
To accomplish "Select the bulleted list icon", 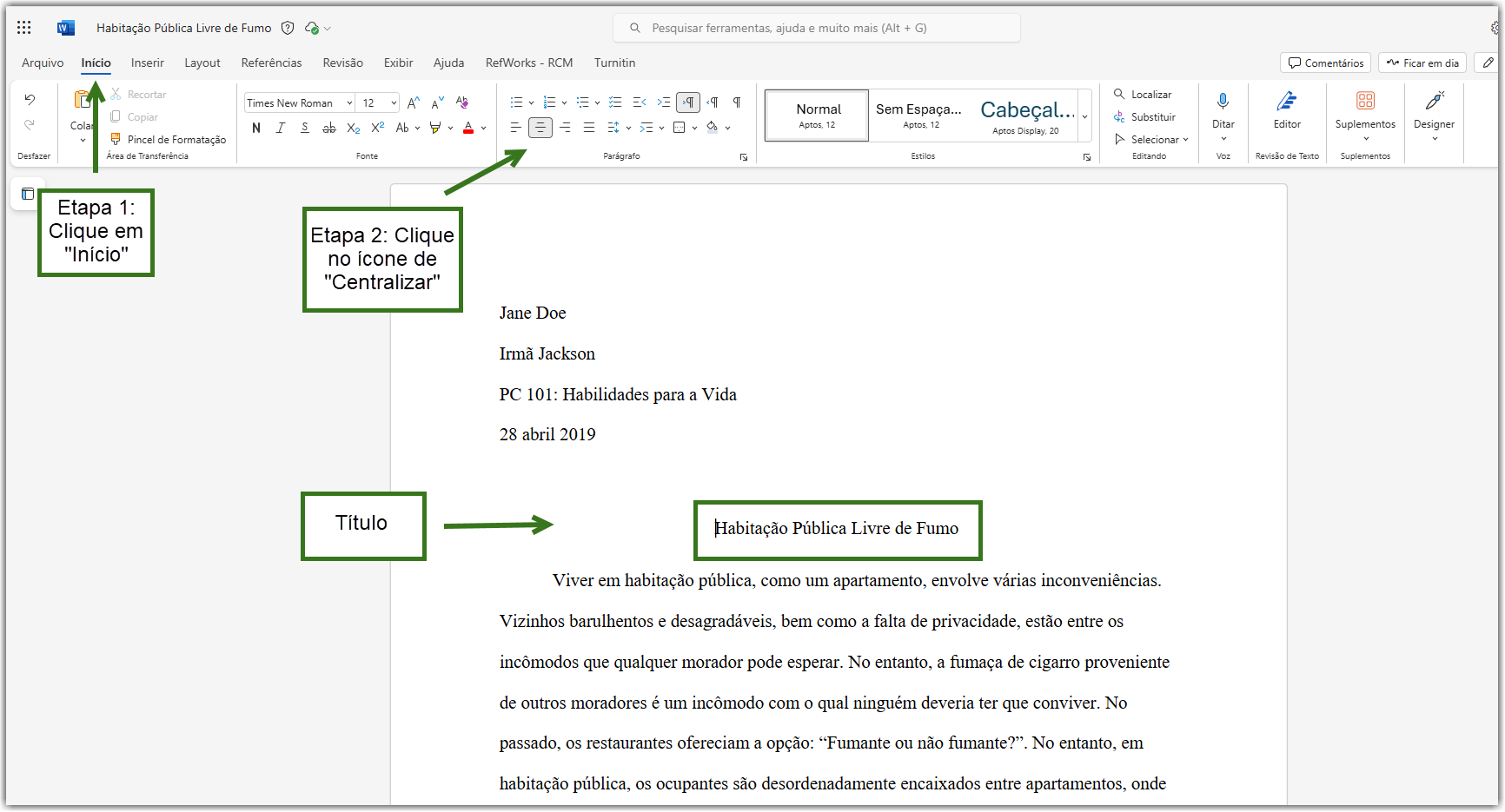I will click(516, 102).
